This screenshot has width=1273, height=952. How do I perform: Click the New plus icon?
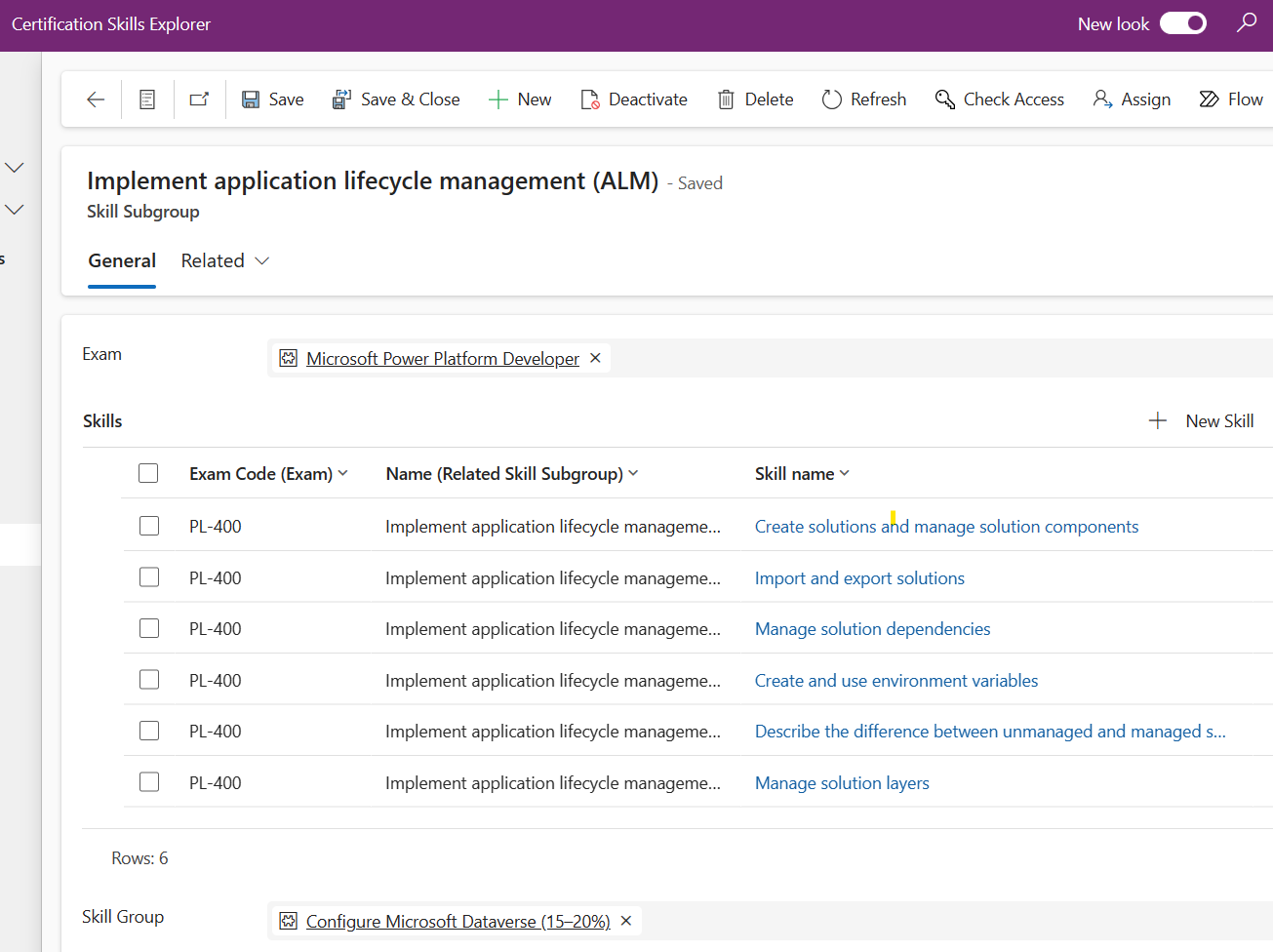[x=498, y=99]
